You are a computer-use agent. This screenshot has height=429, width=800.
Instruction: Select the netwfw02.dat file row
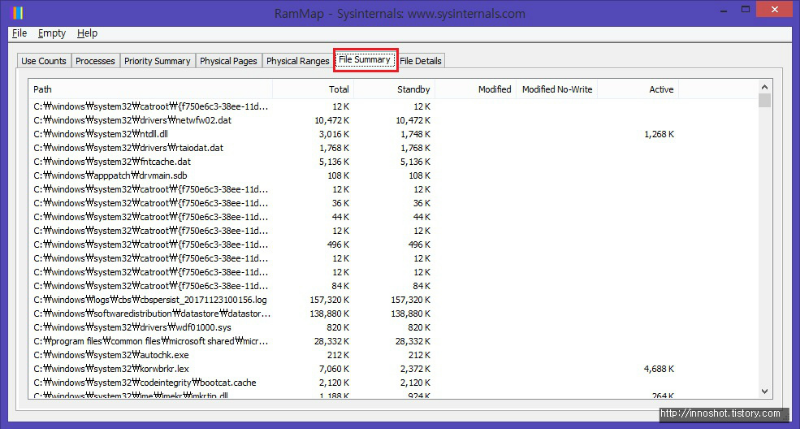click(393, 120)
